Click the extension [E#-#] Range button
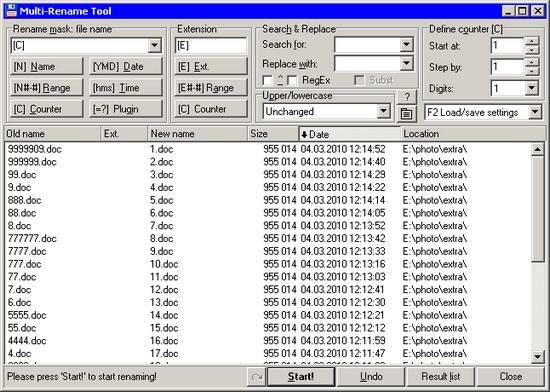The height and width of the screenshot is (392, 550). (x=211, y=88)
